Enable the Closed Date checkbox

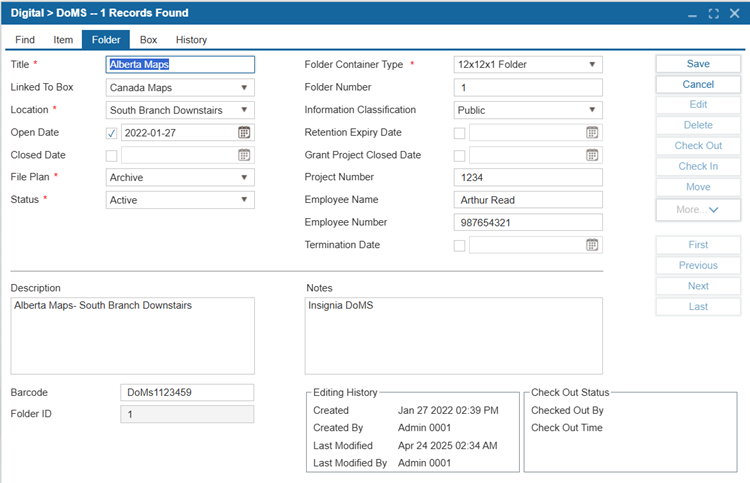pyautogui.click(x=111, y=155)
